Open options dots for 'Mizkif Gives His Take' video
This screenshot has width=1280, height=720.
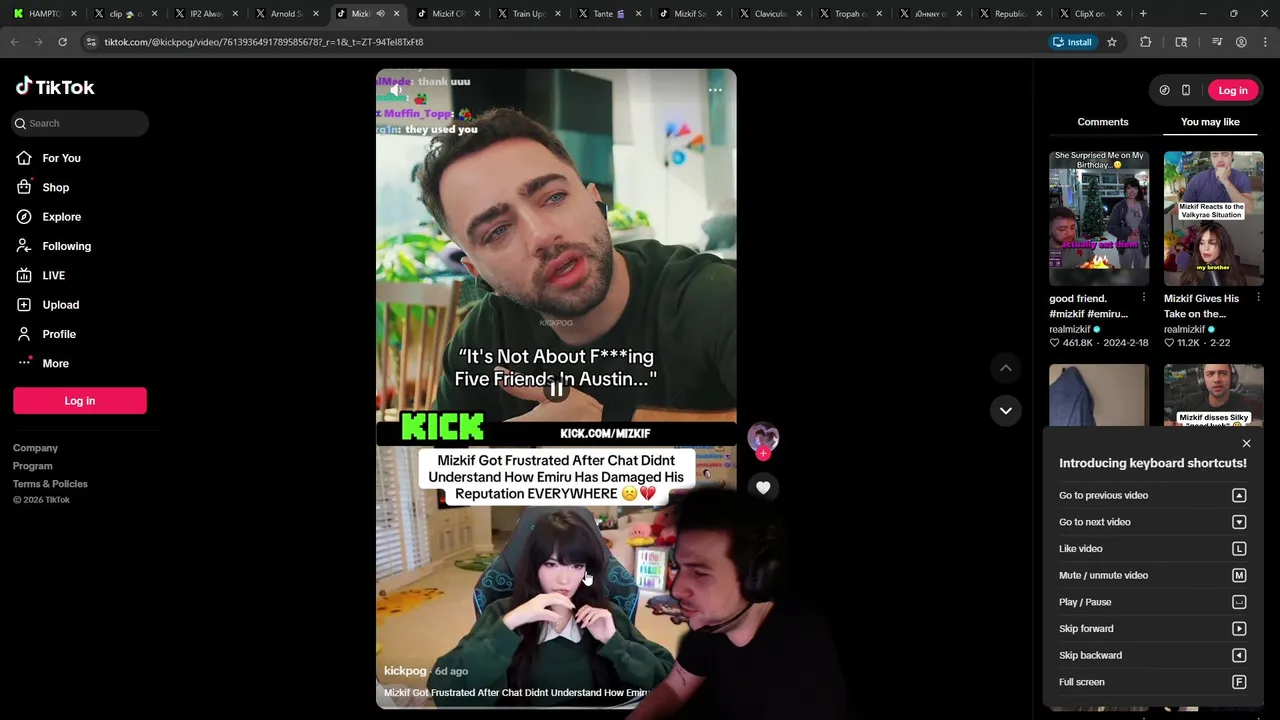(x=1258, y=298)
